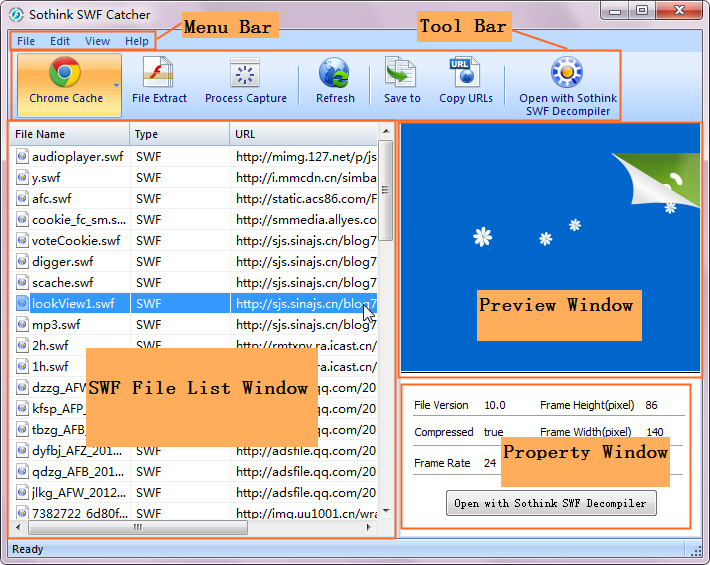Click the file icon beside qdzg_AFB_201...
The height and width of the screenshot is (565, 710).
[22, 471]
